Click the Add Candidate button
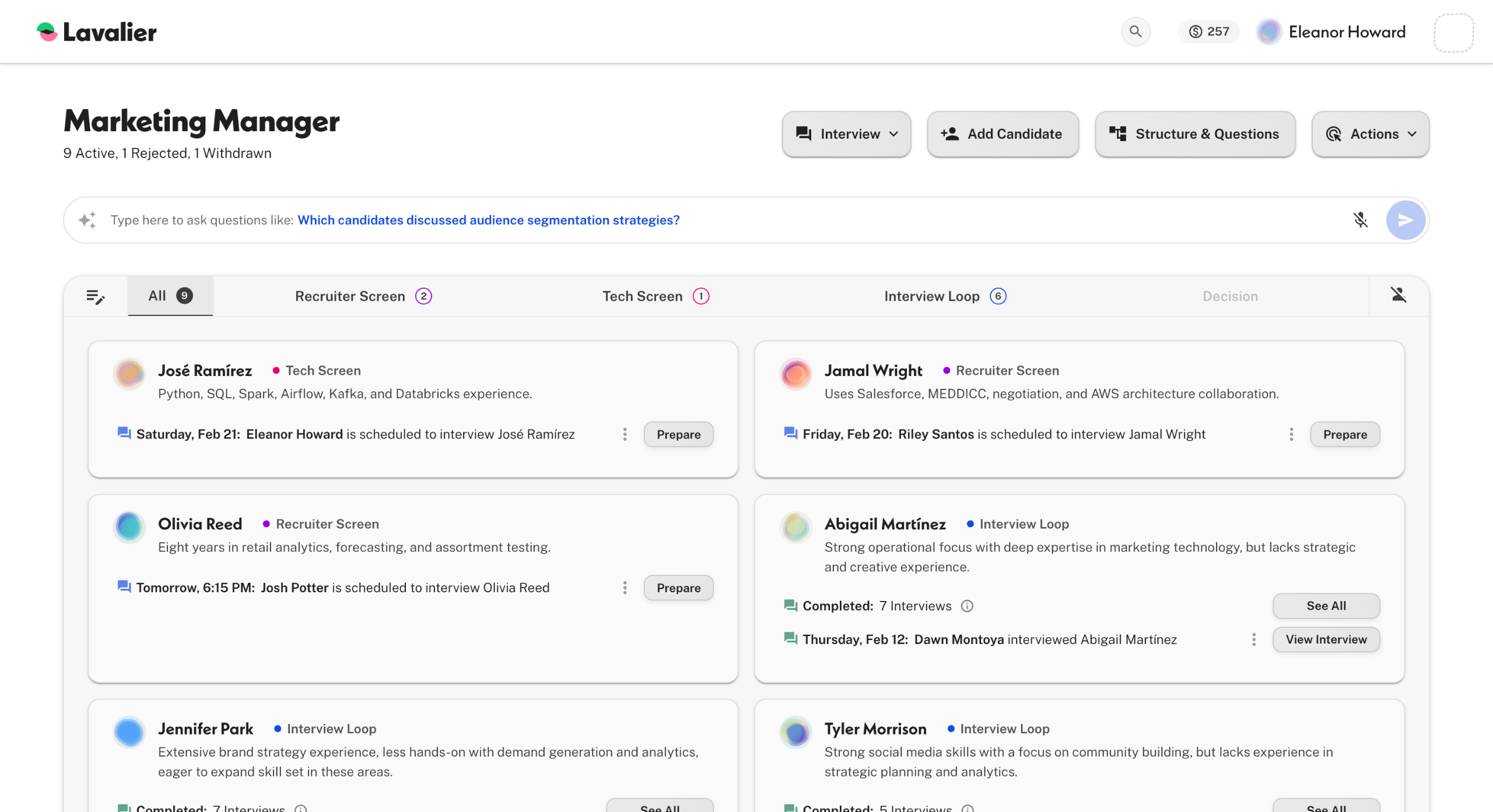This screenshot has width=1493, height=812. point(1003,134)
